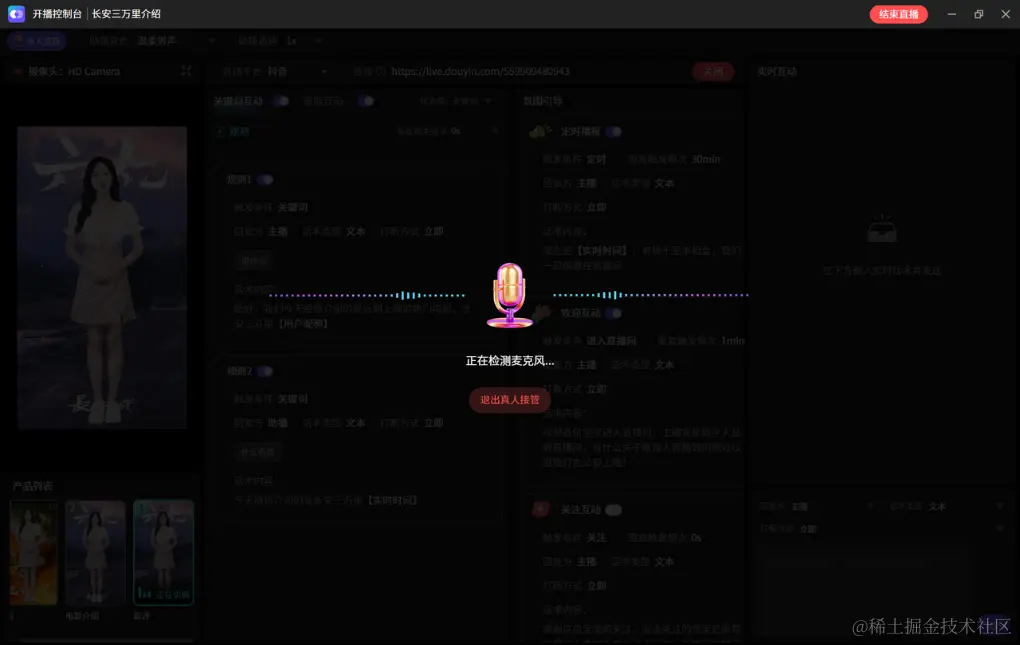Click the cloud icon beside 定时播报
The height and width of the screenshot is (645, 1020).
point(539,131)
